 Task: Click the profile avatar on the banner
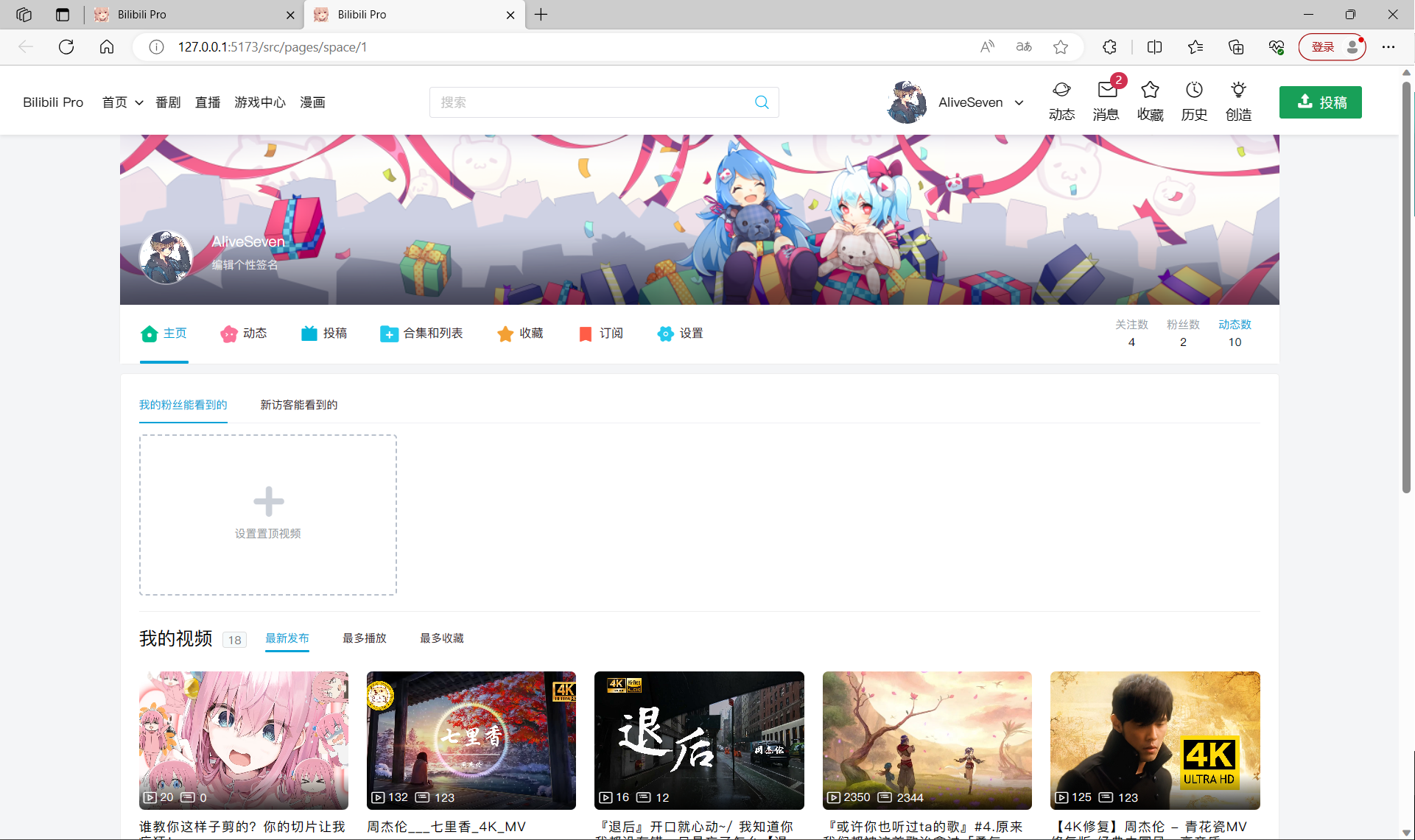pos(166,257)
